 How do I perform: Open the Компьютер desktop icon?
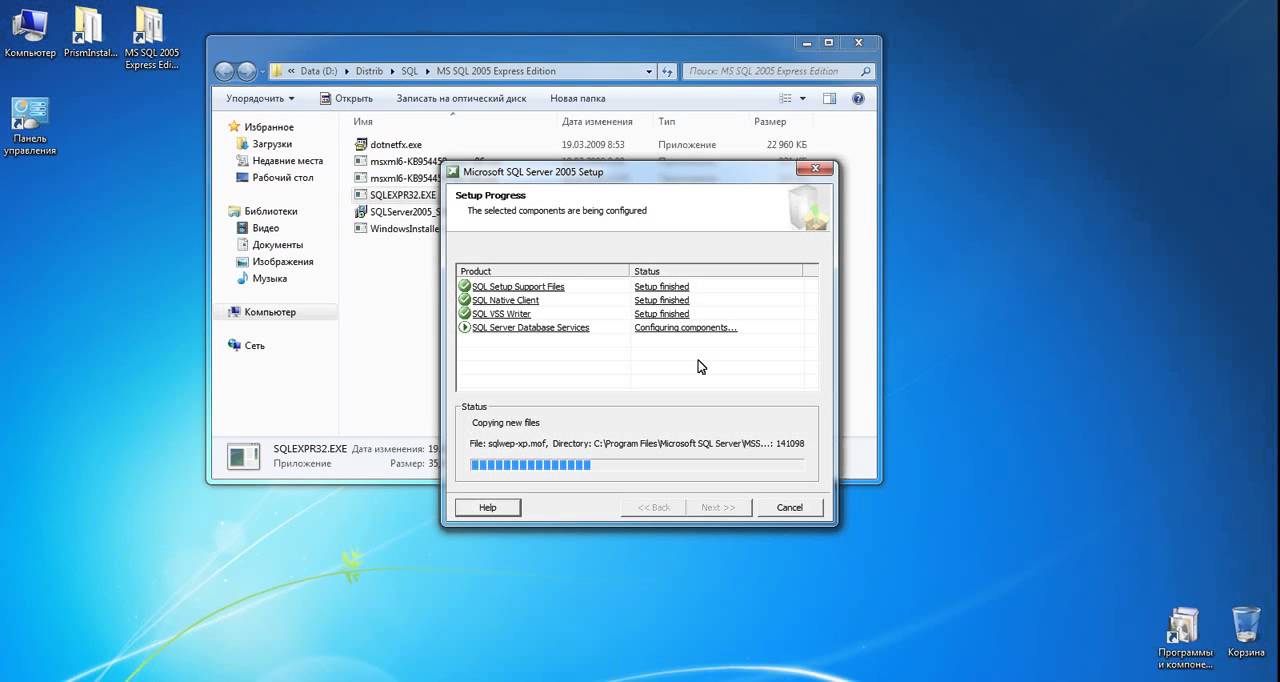(x=30, y=34)
